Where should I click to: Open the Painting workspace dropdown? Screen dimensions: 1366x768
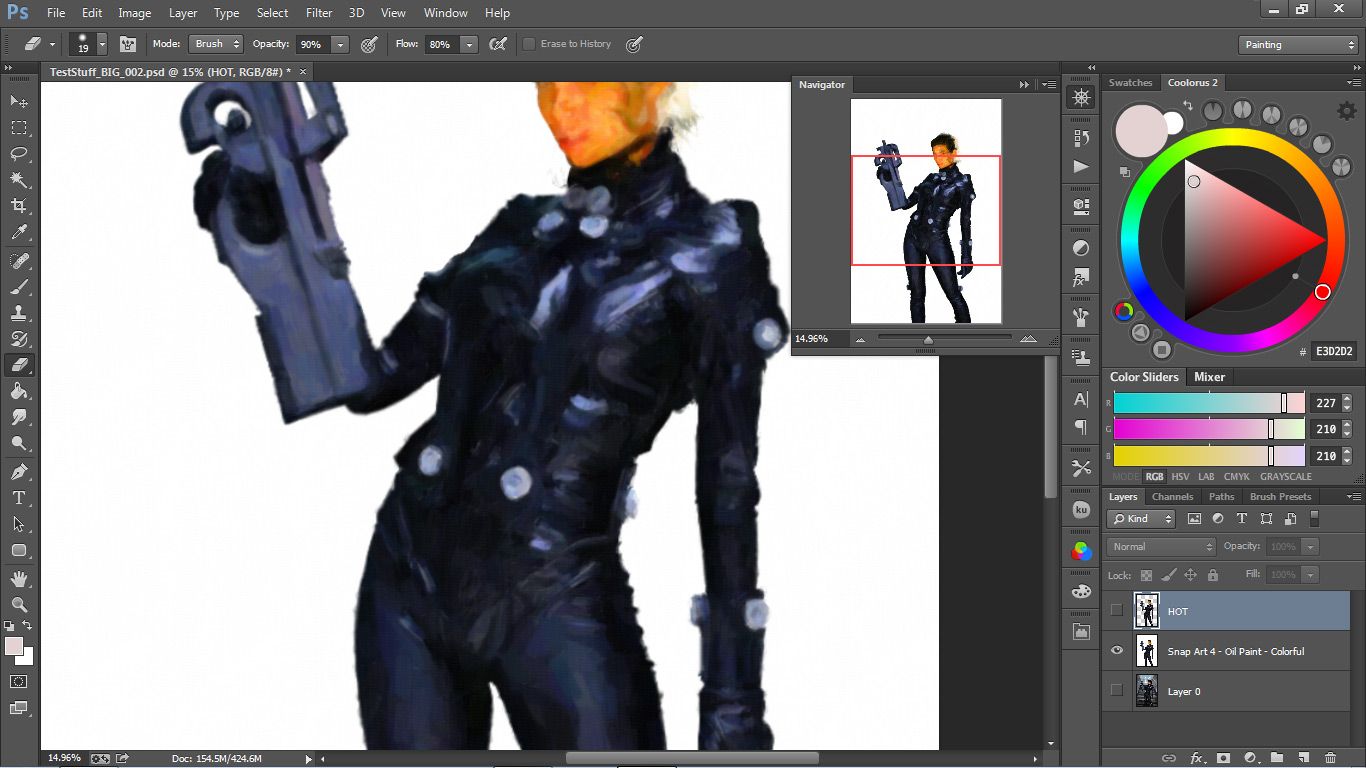tap(1297, 45)
